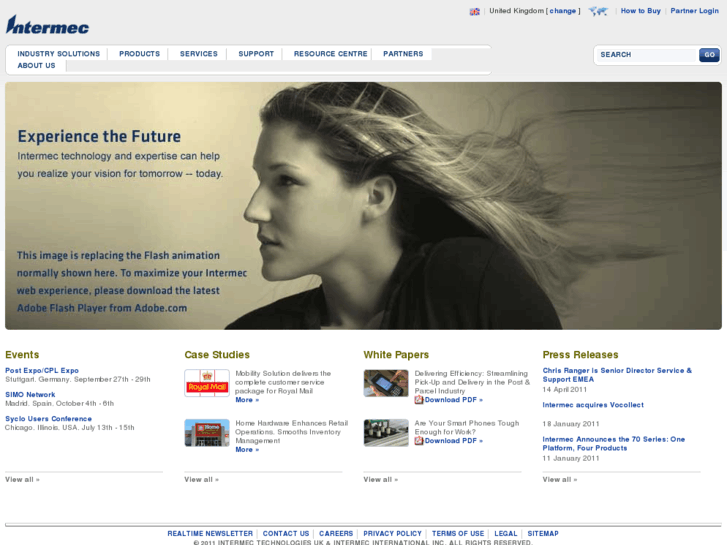
Task: Open the Partner Login link
Action: coord(695,11)
